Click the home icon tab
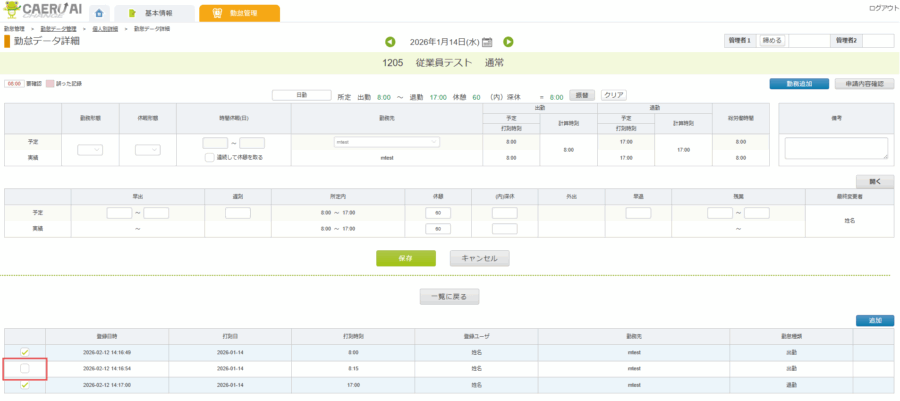The height and width of the screenshot is (401, 900). 99,13
